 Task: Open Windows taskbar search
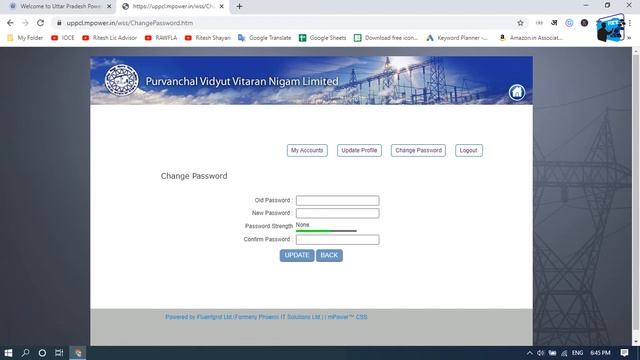point(25,353)
